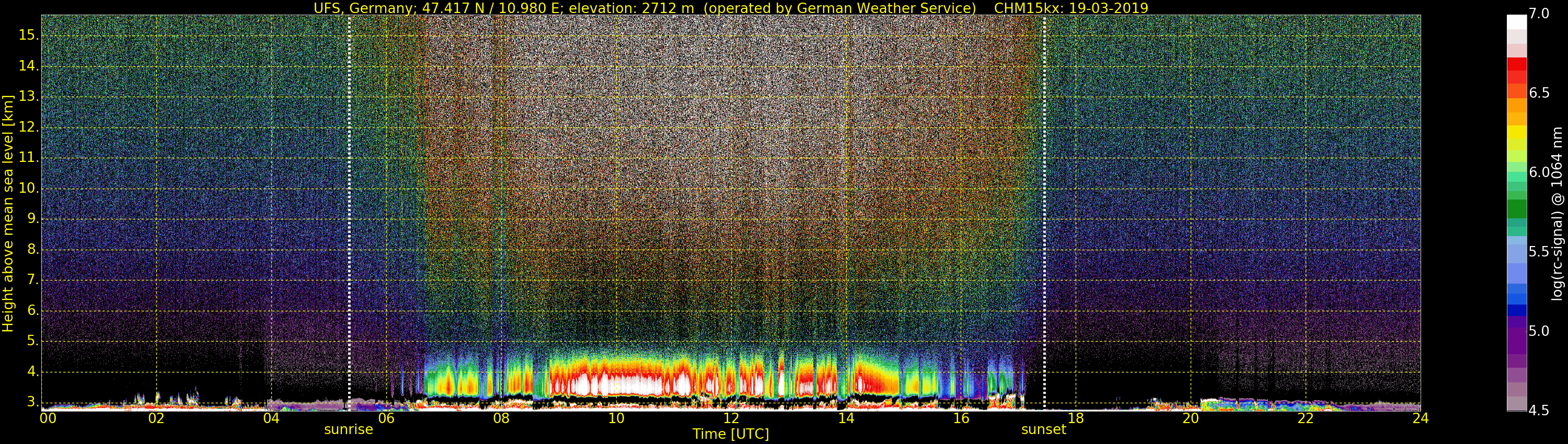Click the 'Height above mean sea level [km]' axis label
The width and height of the screenshot is (1568, 444).
[x=8, y=214]
